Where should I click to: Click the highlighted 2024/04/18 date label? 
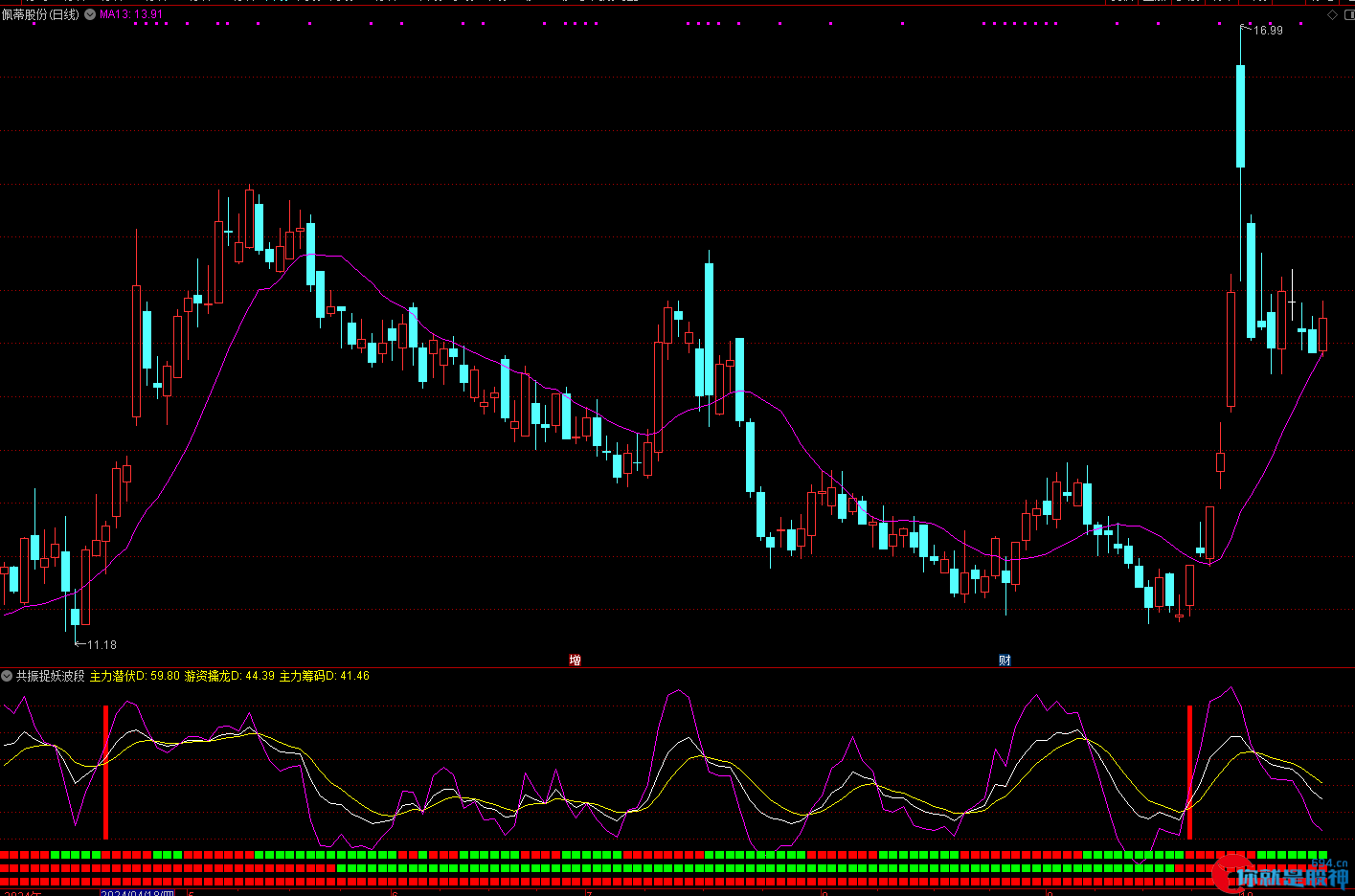coord(138,894)
